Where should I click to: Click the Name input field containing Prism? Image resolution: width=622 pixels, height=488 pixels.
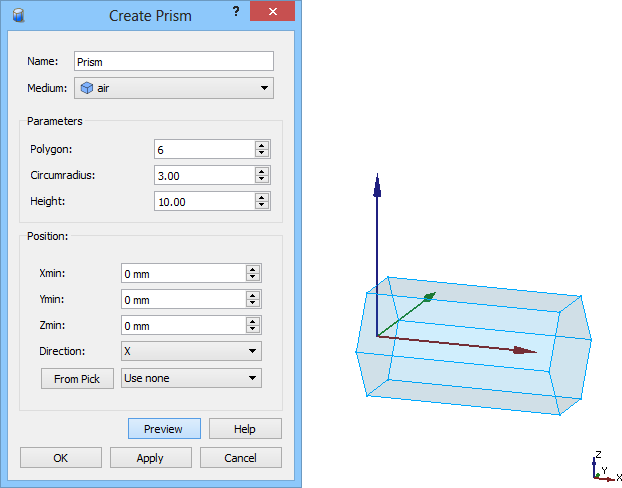[174, 61]
